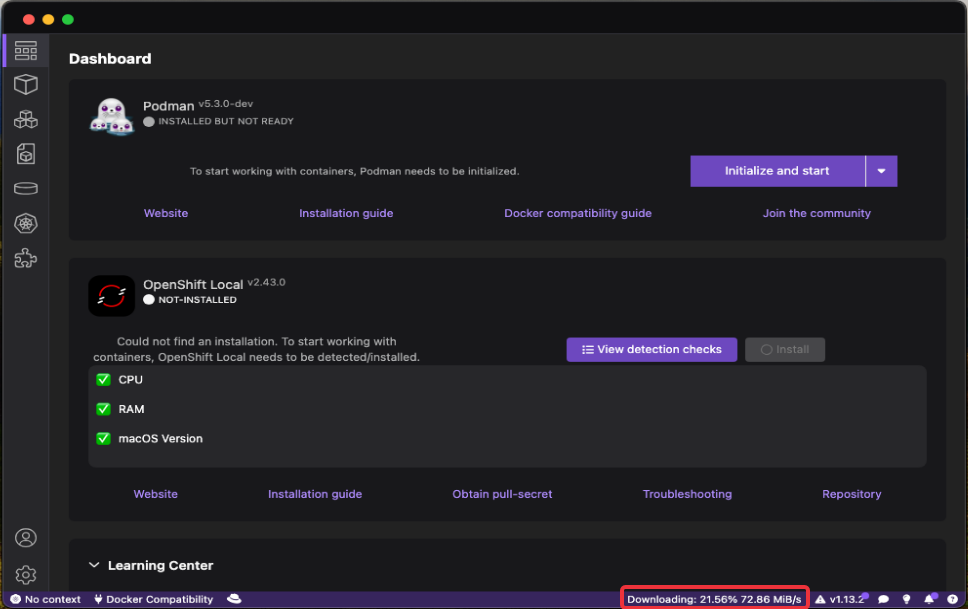
Task: Open the Initialize and start dropdown arrow
Action: tap(882, 171)
